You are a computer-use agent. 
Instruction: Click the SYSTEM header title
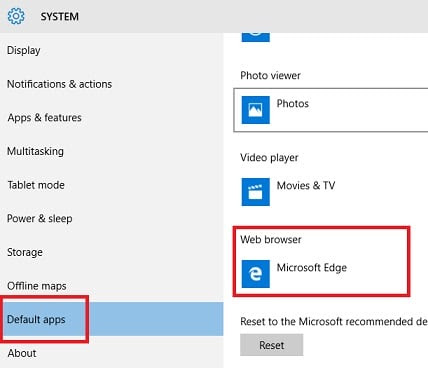click(x=60, y=17)
